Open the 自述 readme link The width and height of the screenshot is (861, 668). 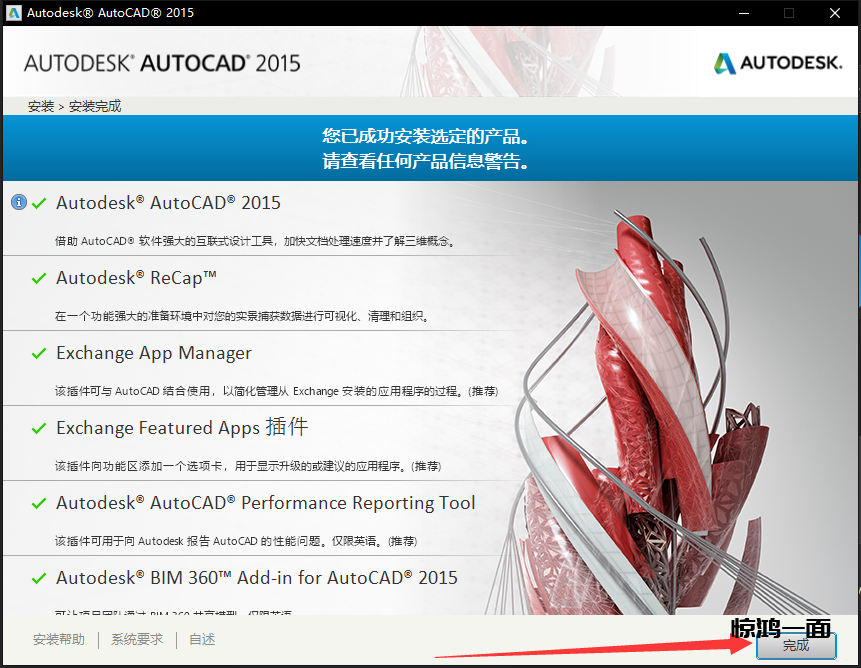click(202, 640)
